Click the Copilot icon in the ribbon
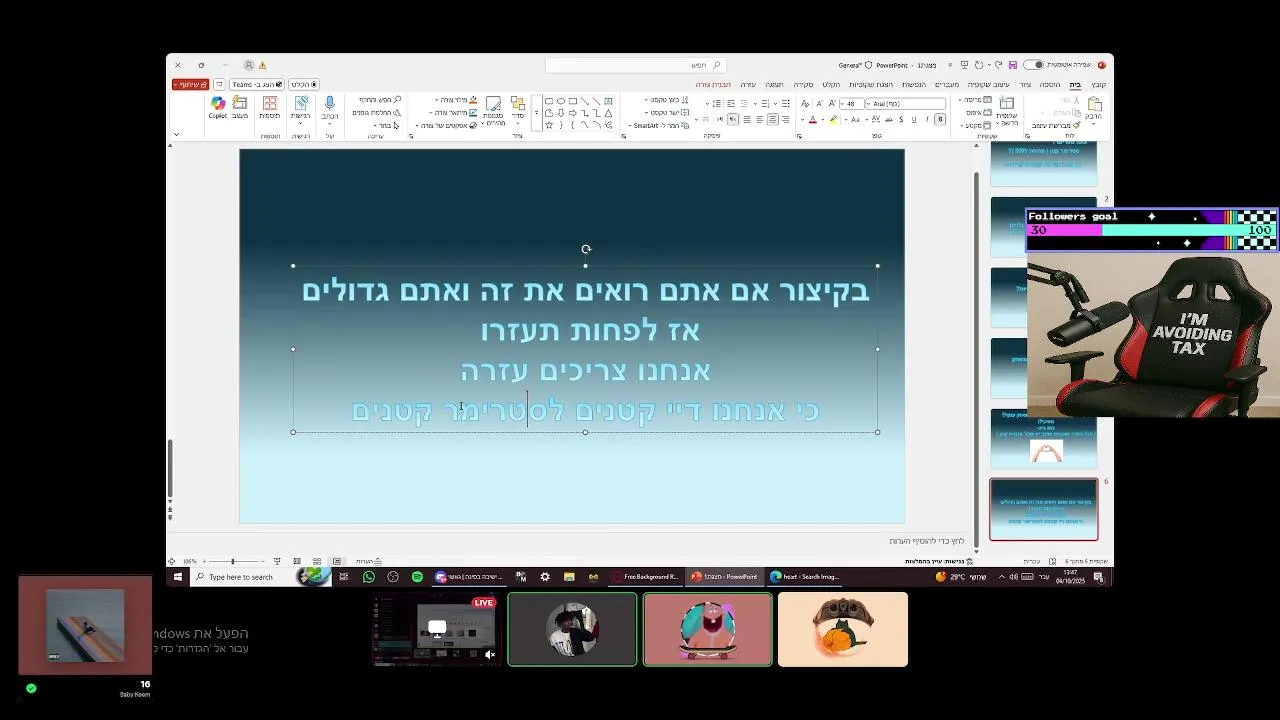Screen dimensions: 1280x720 pyautogui.click(x=218, y=105)
